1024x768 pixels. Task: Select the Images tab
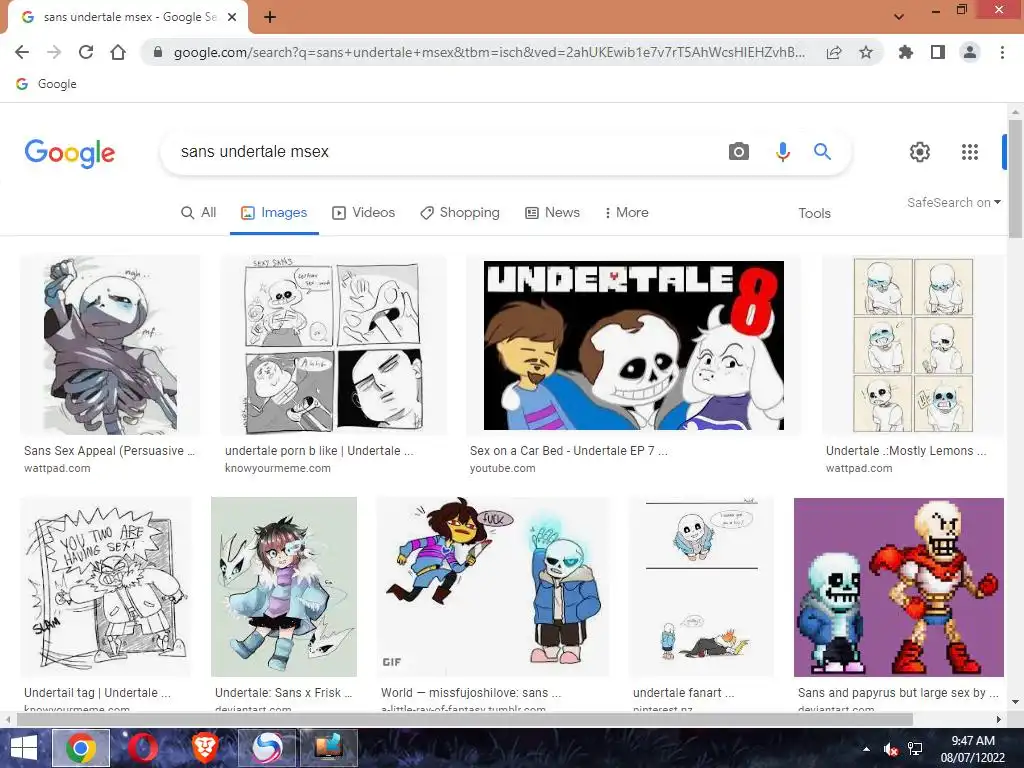tap(274, 213)
